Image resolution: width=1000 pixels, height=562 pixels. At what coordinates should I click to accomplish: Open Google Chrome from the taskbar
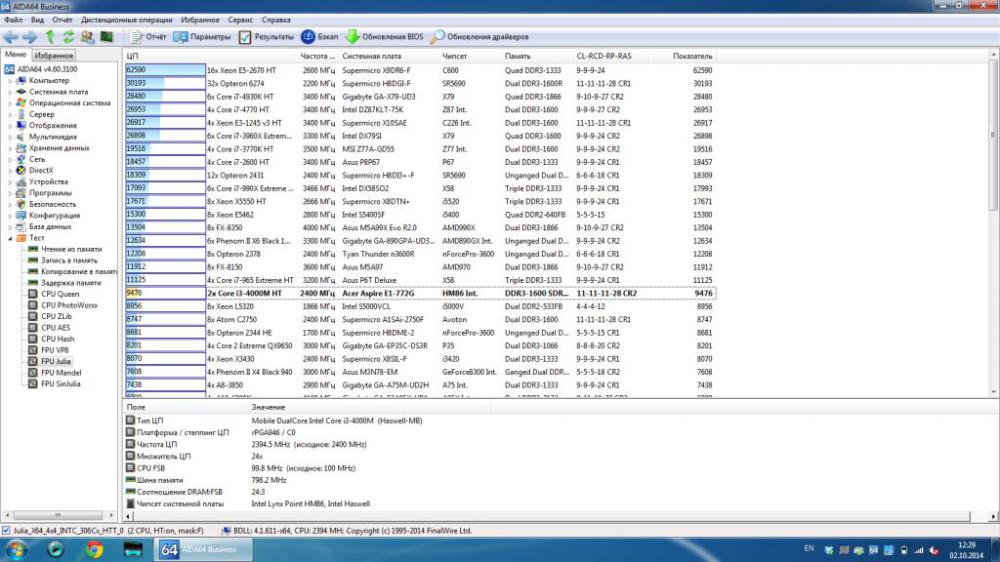[x=94, y=549]
